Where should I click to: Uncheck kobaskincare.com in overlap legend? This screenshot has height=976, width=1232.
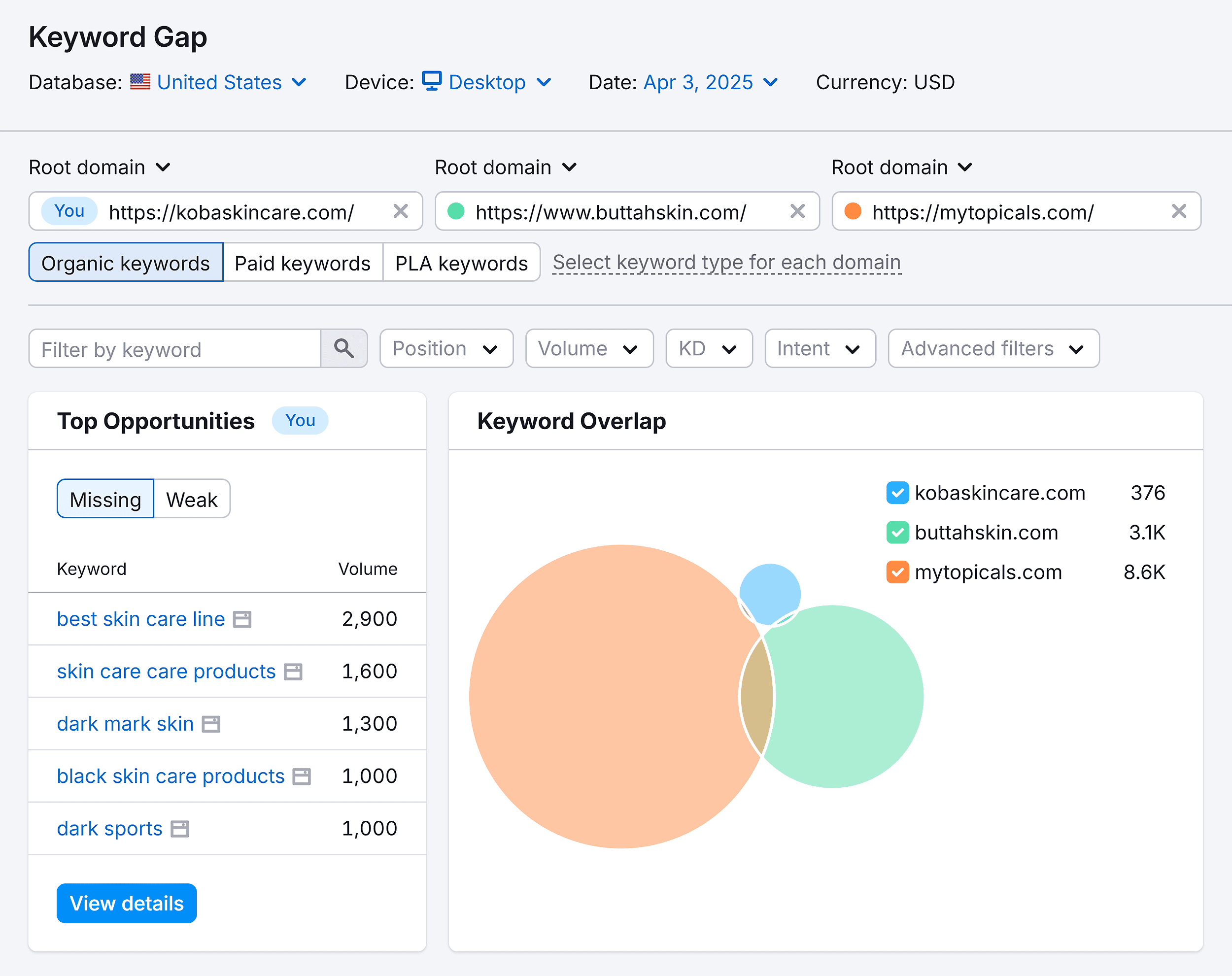(897, 493)
